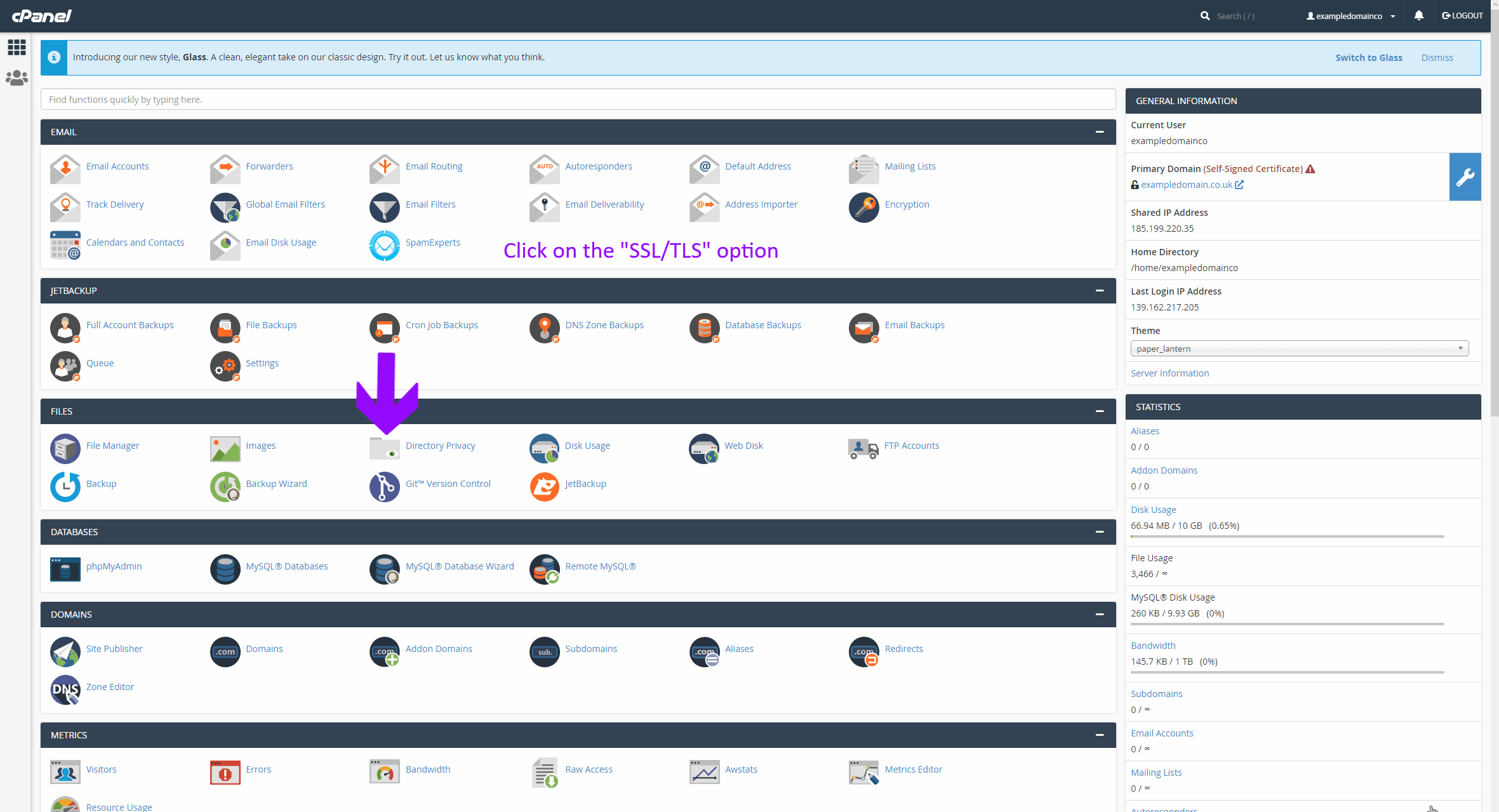Click the Self-Signed Certificate warning icon
This screenshot has height=812, width=1499.
(x=1310, y=169)
